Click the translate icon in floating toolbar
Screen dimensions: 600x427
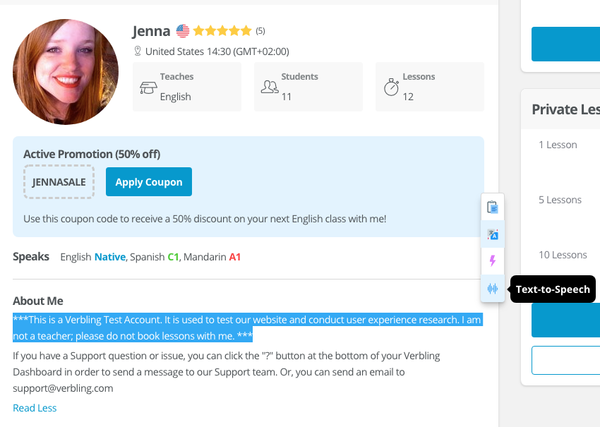492,234
